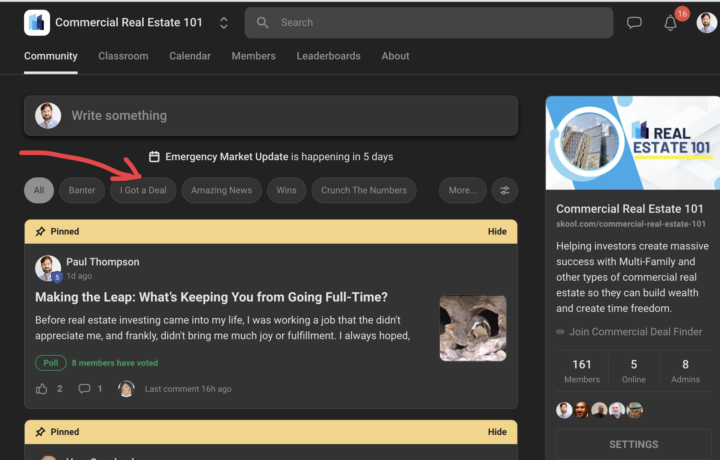Switch to the Classroom tab
The width and height of the screenshot is (720, 460).
click(123, 56)
